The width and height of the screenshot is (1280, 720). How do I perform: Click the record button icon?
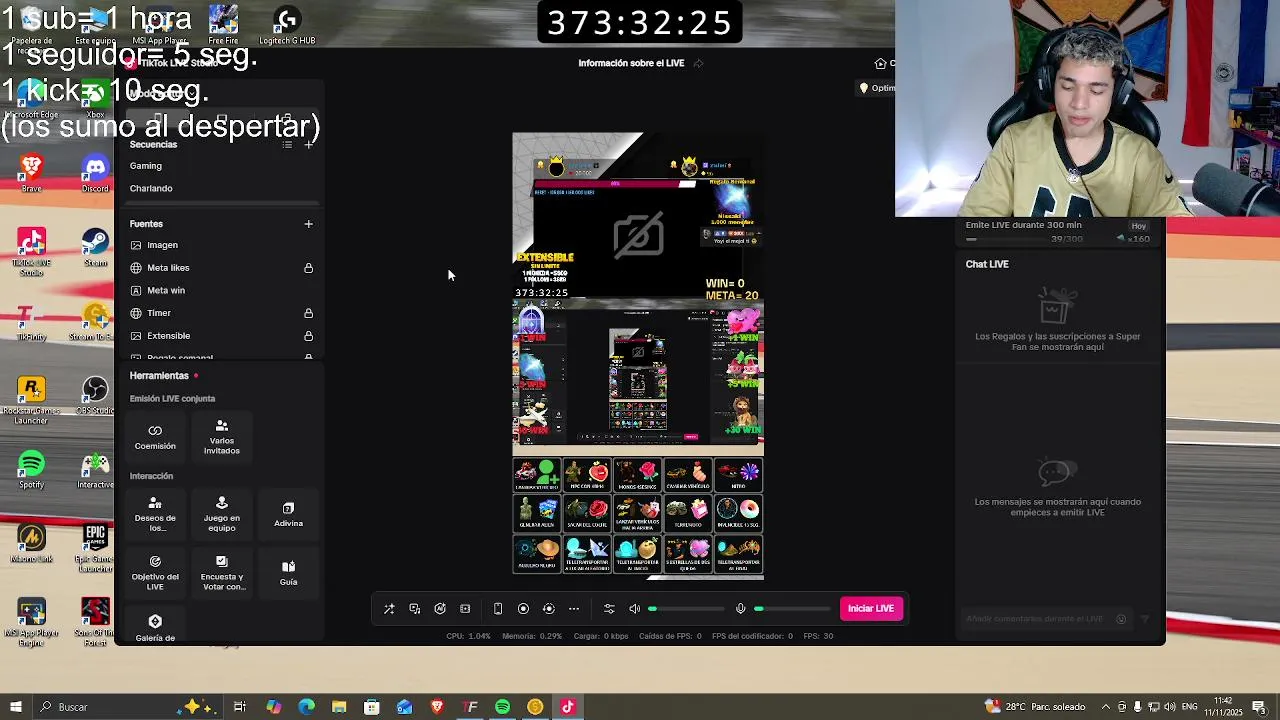point(523,608)
